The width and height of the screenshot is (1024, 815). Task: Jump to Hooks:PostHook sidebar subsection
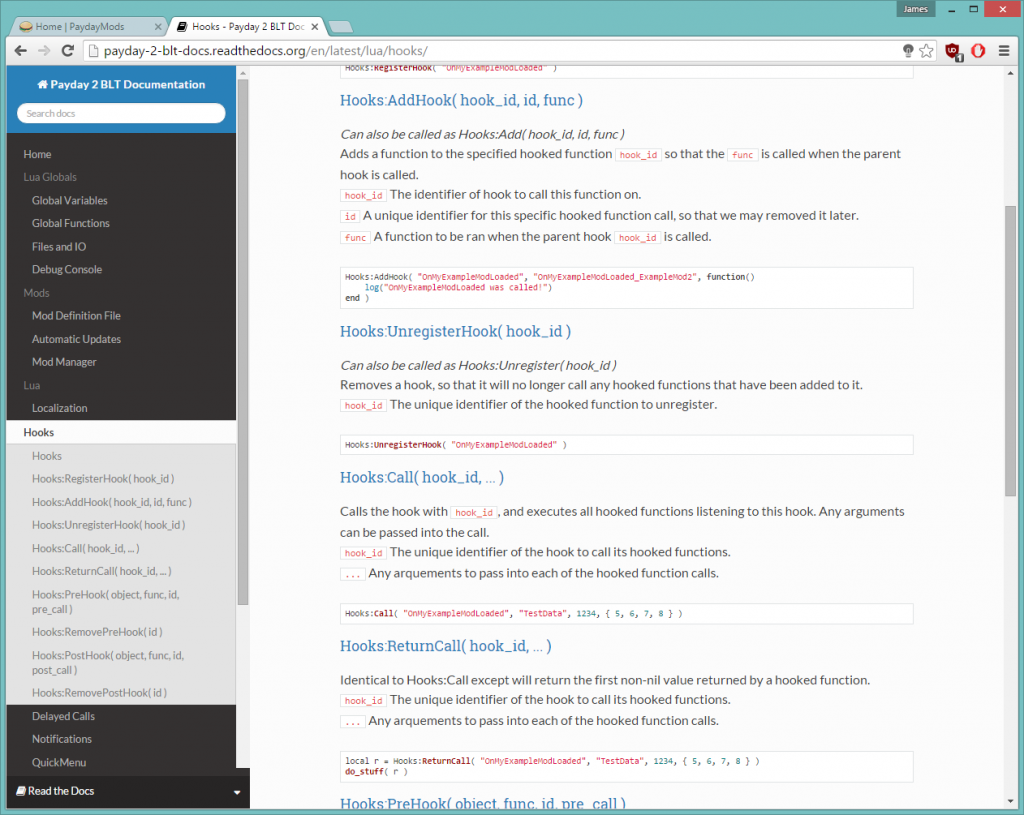pyautogui.click(x=108, y=663)
